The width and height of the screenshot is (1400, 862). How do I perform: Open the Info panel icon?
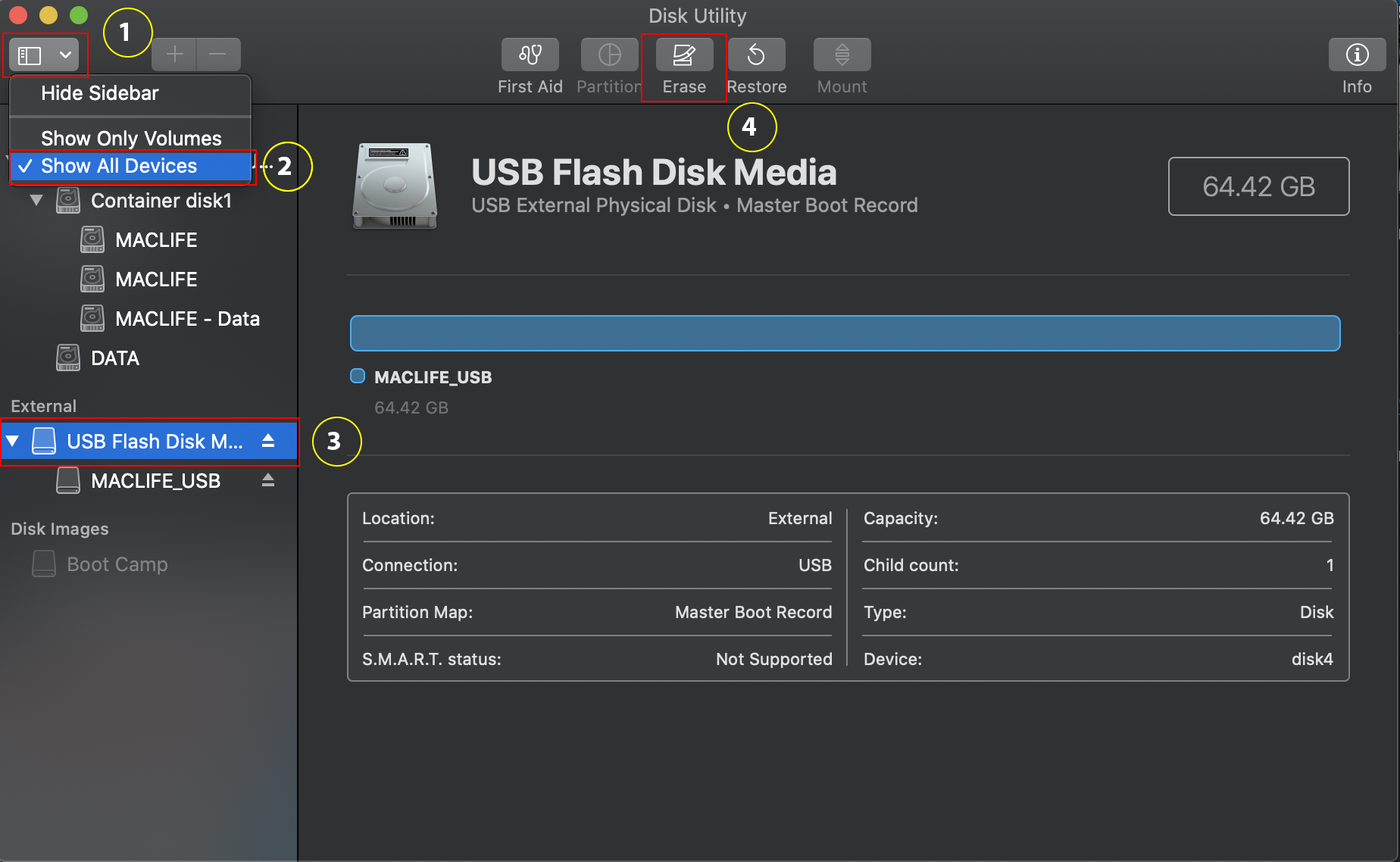pyautogui.click(x=1356, y=55)
